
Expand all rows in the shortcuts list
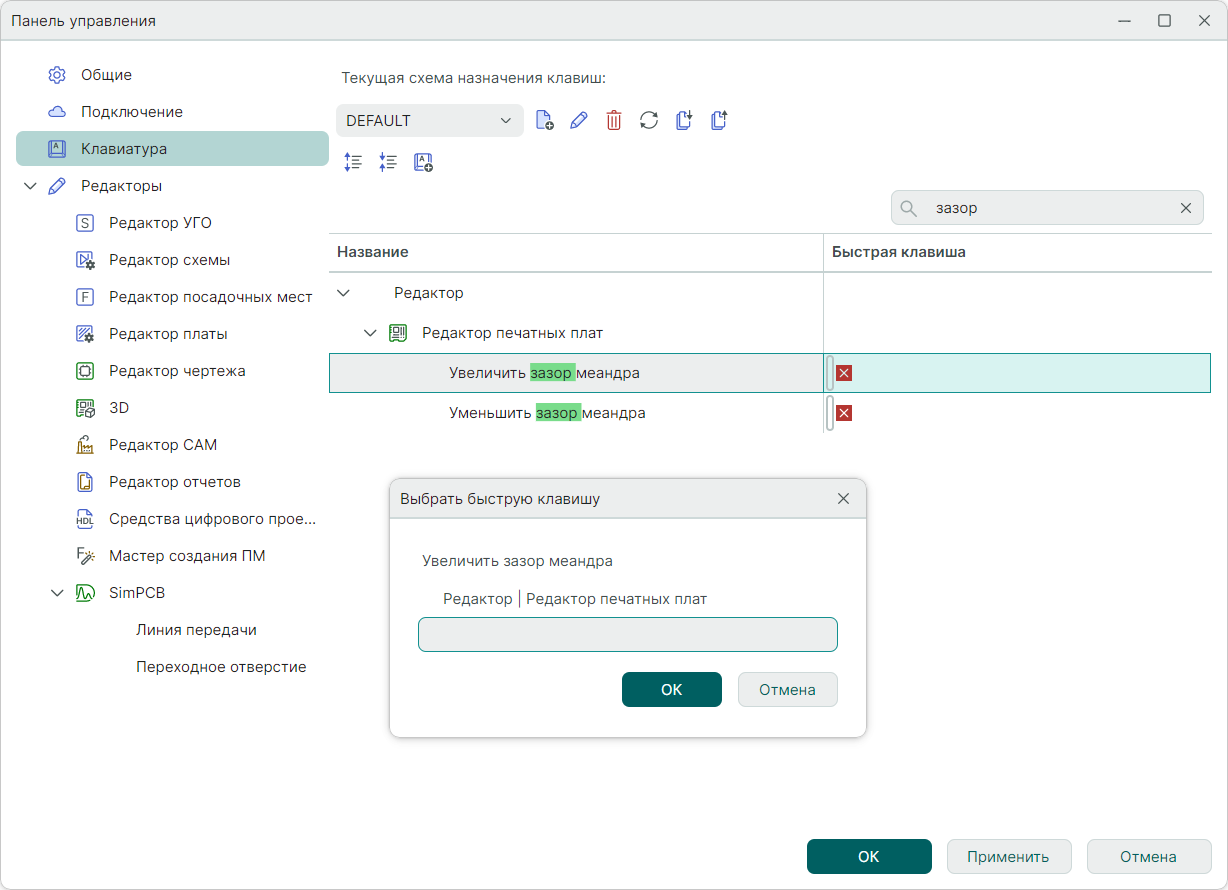coord(353,163)
